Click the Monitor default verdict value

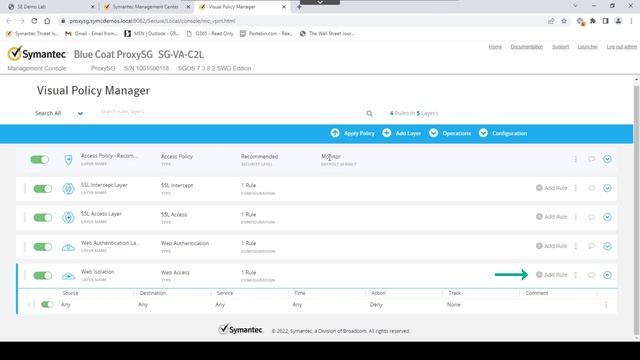click(331, 156)
